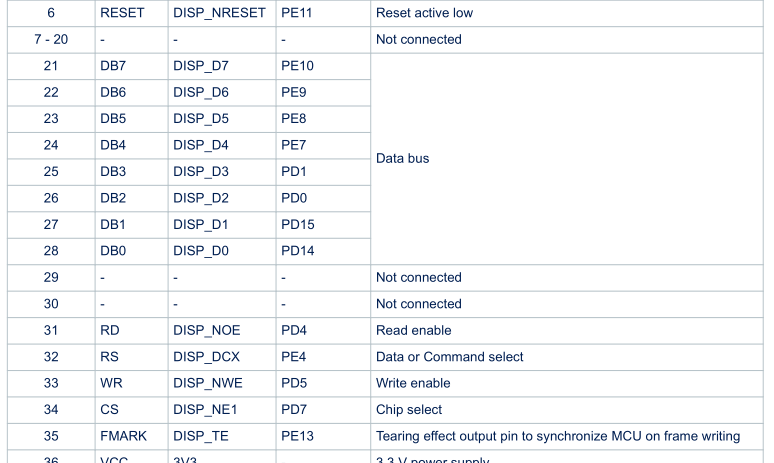Click the DISP_NRESET signal cell
The height and width of the screenshot is (463, 774).
coord(222,13)
